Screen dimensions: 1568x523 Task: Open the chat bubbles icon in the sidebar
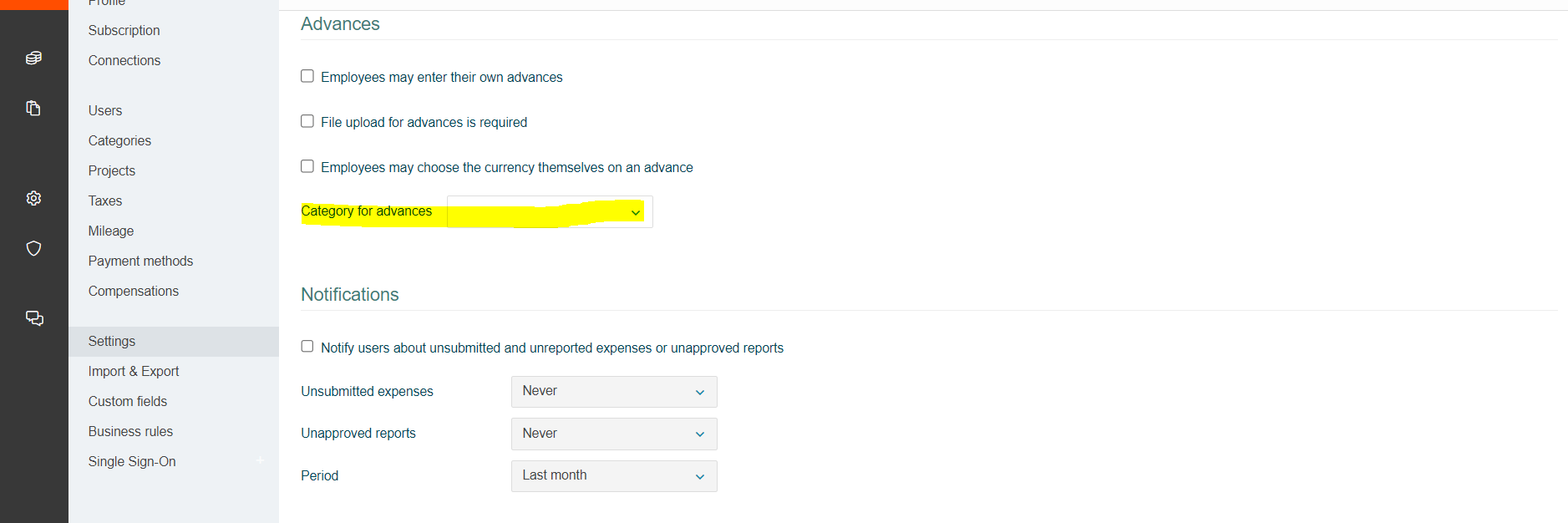click(x=33, y=318)
